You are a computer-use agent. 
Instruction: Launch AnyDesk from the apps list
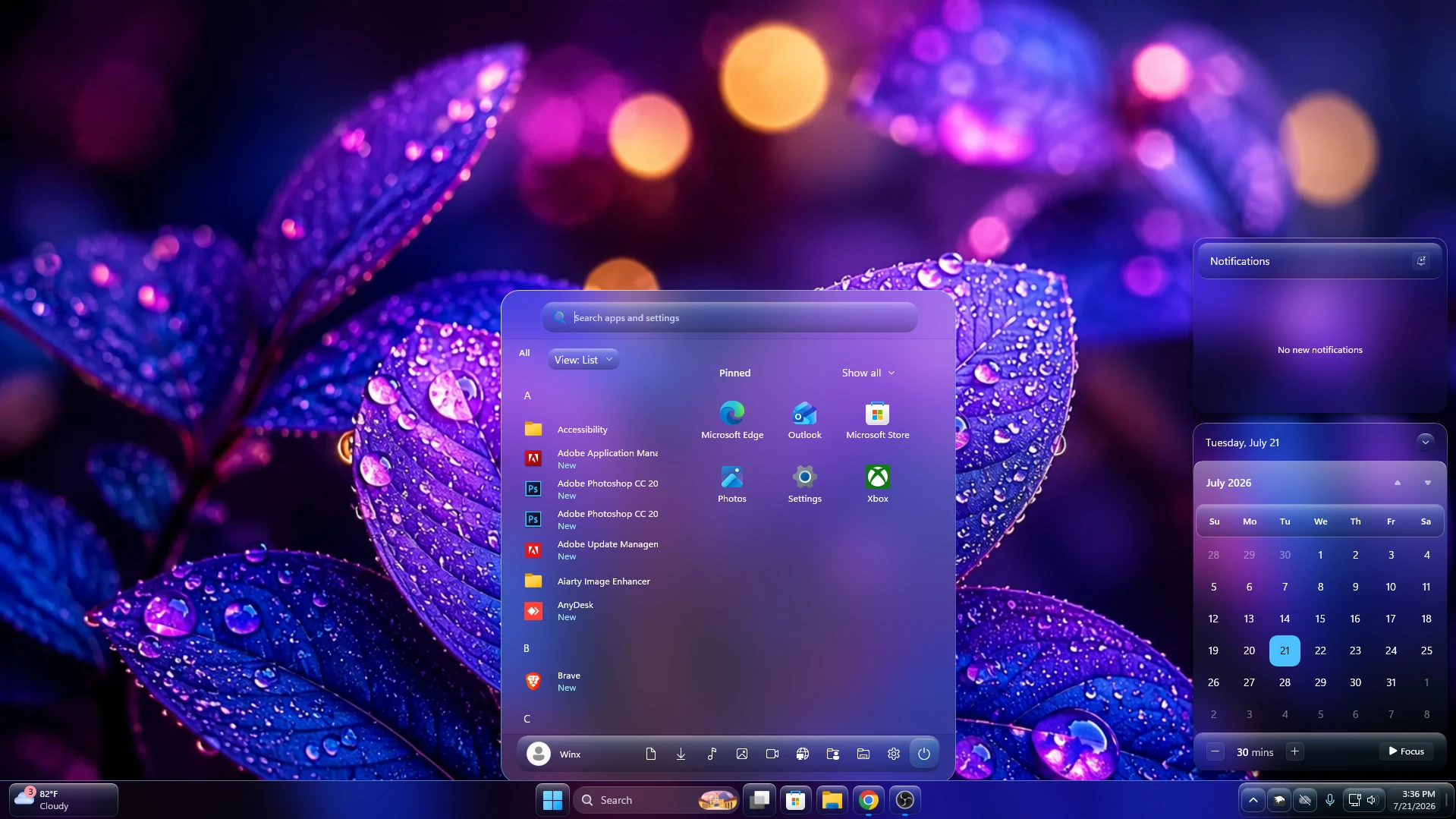click(x=591, y=610)
